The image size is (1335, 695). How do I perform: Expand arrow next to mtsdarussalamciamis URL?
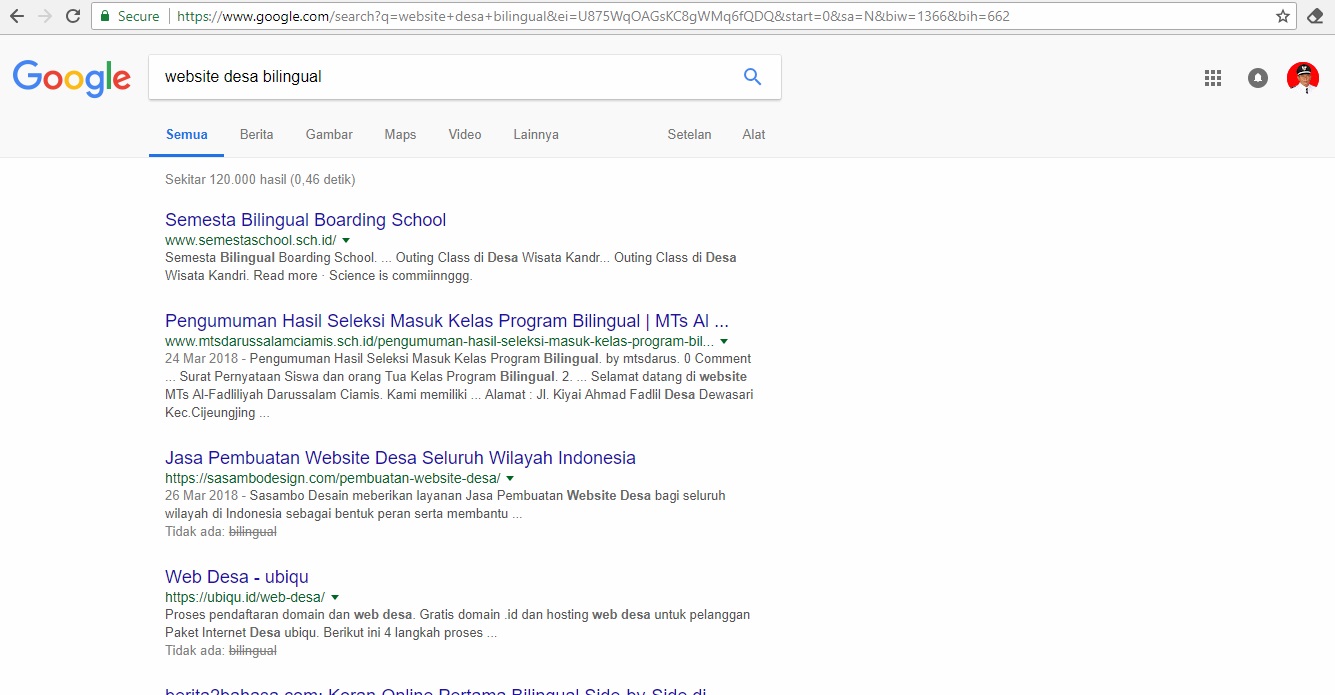tap(724, 342)
